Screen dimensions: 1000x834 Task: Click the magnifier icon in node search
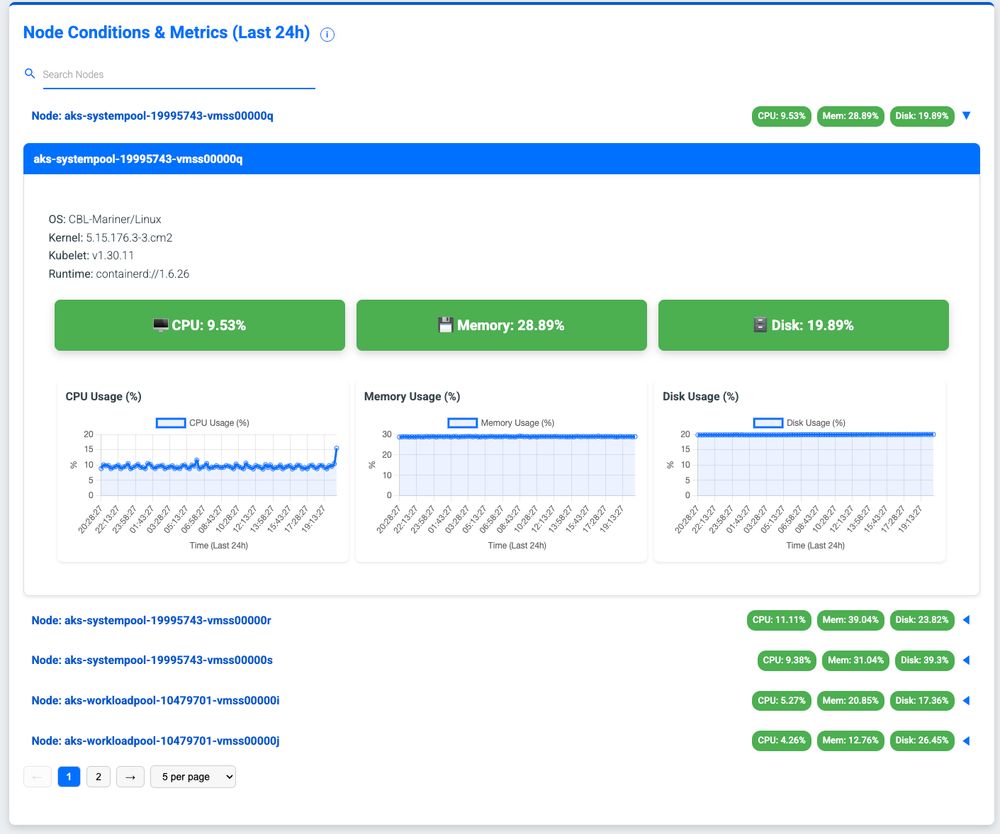point(29,74)
